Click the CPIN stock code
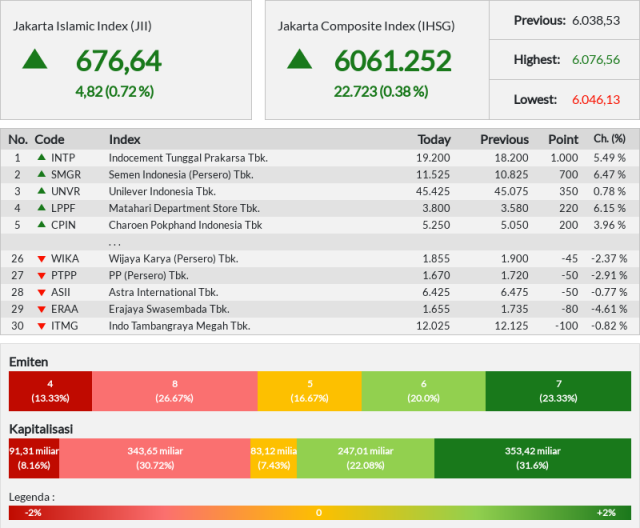640x528 pixels. tap(63, 225)
